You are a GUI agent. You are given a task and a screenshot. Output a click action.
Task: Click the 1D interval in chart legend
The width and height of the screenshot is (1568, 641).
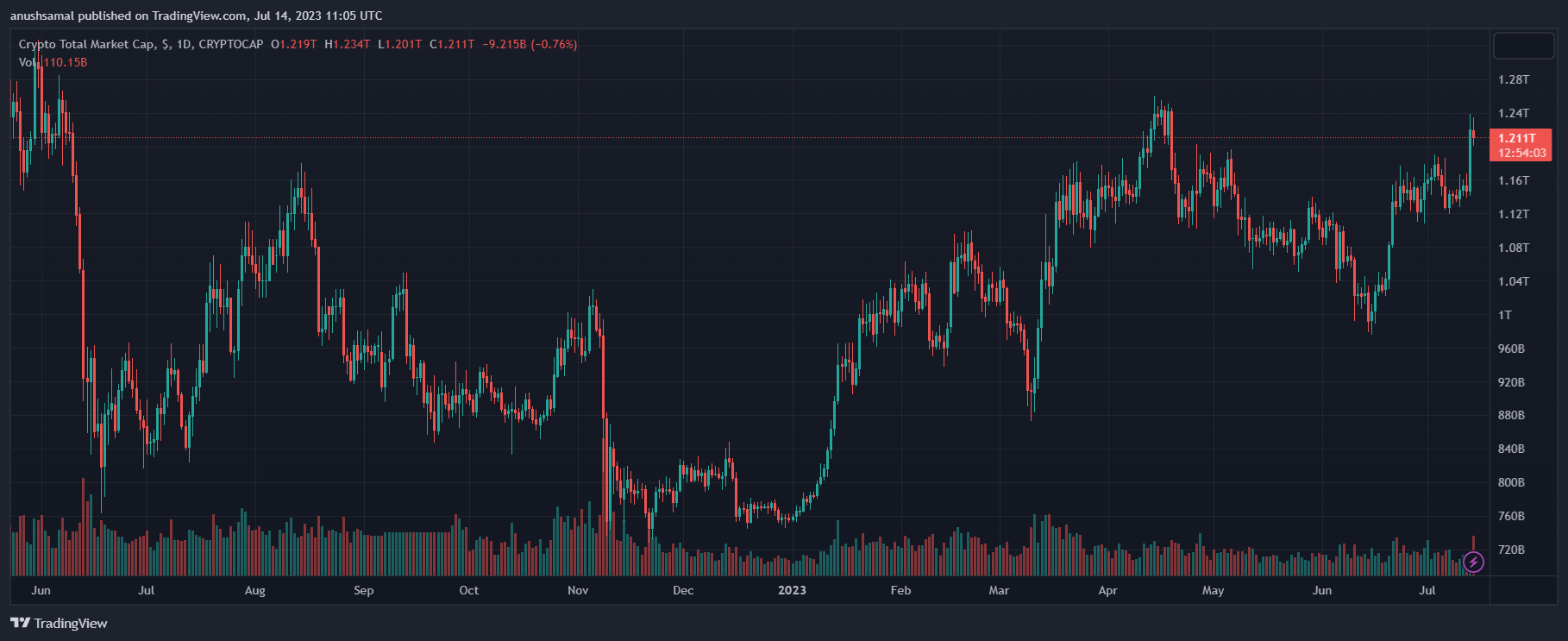click(x=185, y=44)
